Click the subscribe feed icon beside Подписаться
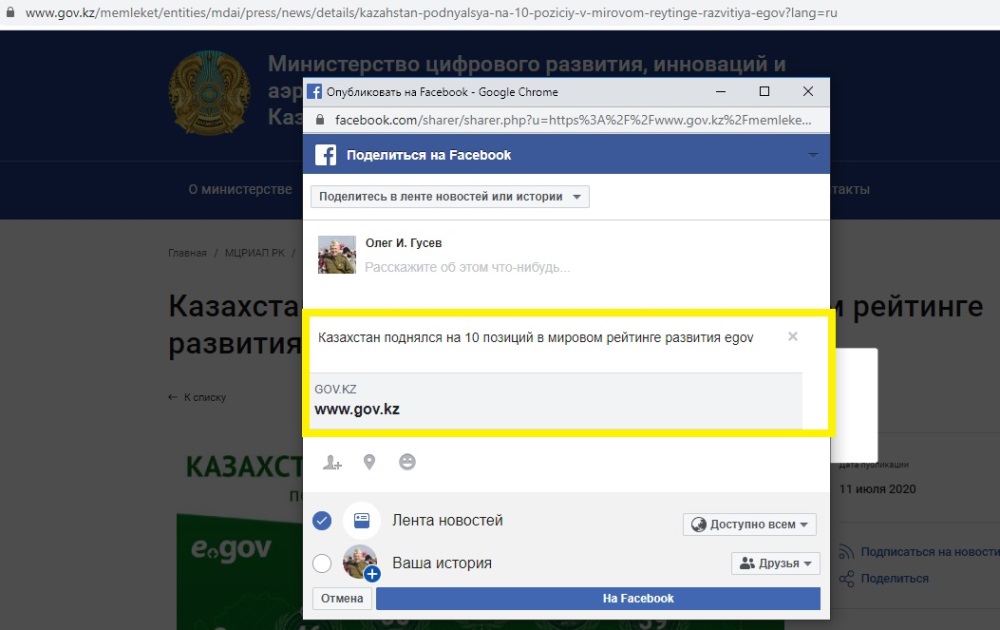The image size is (1000, 630). (846, 552)
